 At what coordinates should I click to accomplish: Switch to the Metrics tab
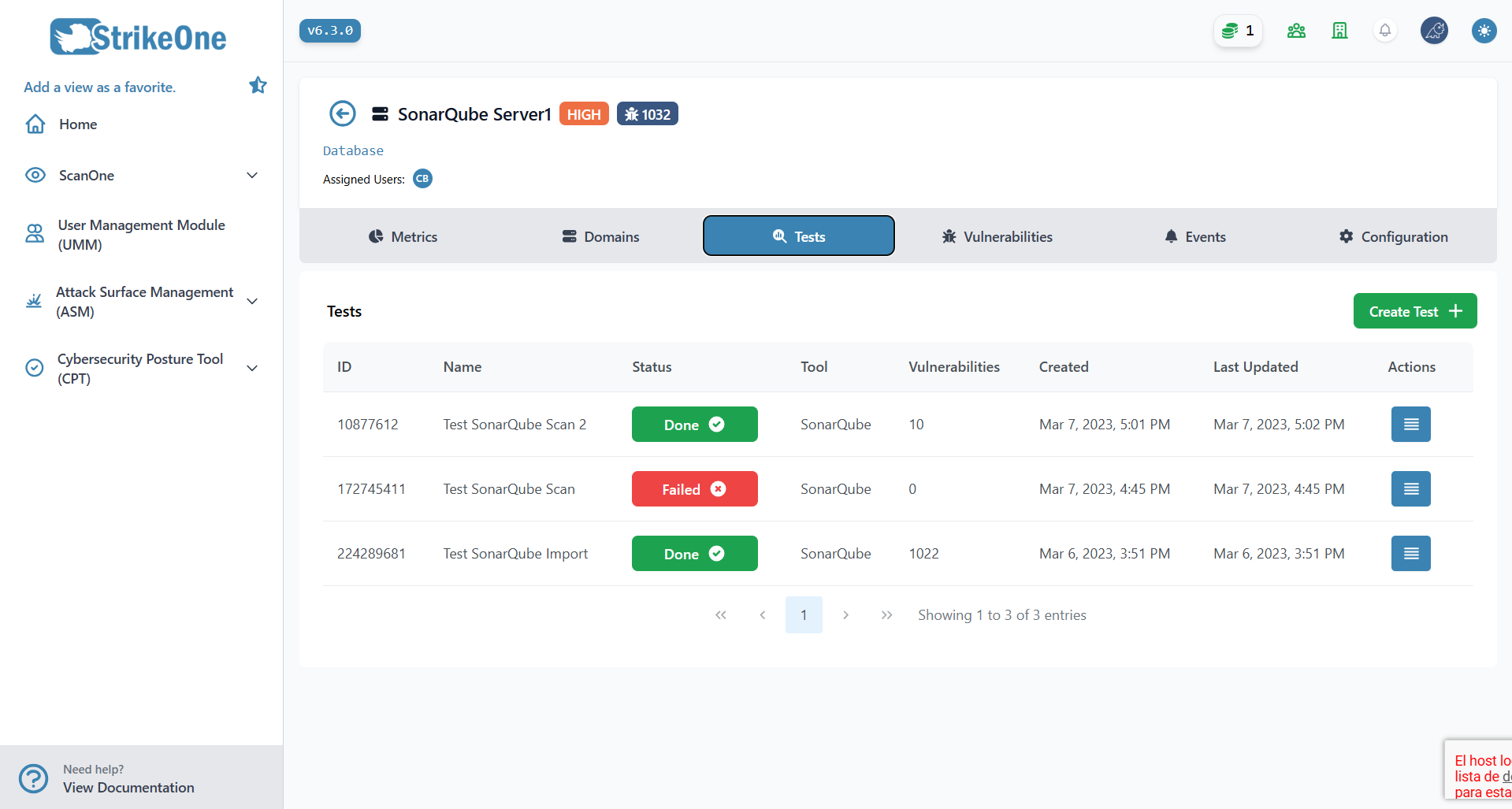[x=403, y=236]
